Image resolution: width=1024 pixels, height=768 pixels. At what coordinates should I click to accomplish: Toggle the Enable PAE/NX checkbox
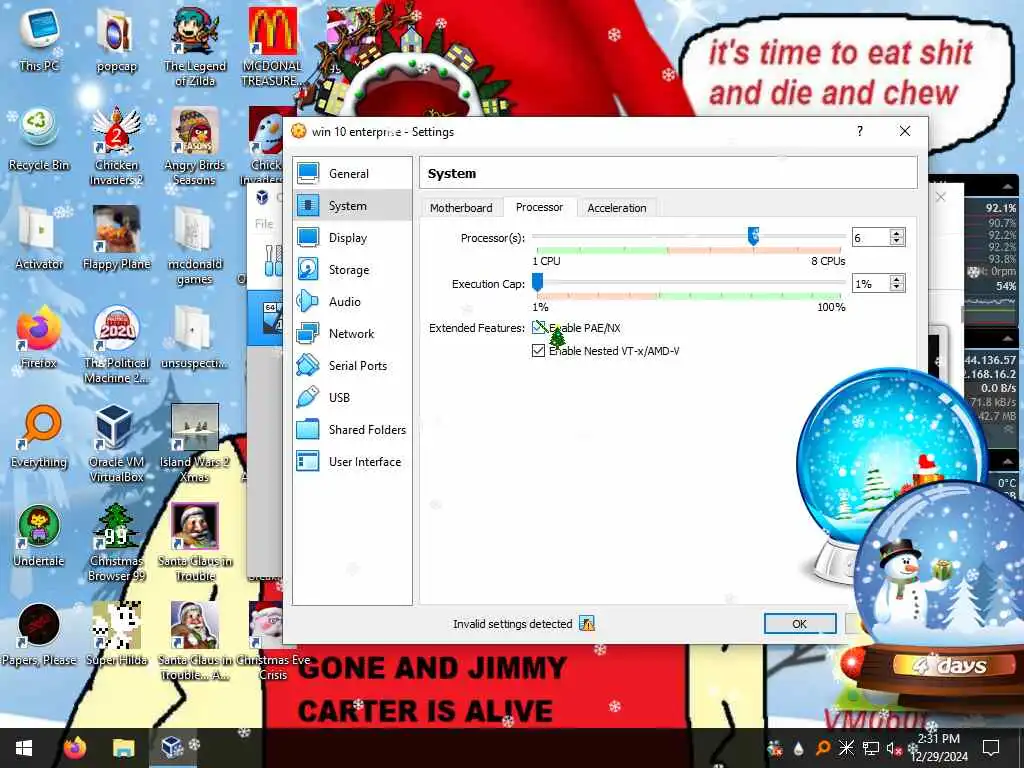539,328
